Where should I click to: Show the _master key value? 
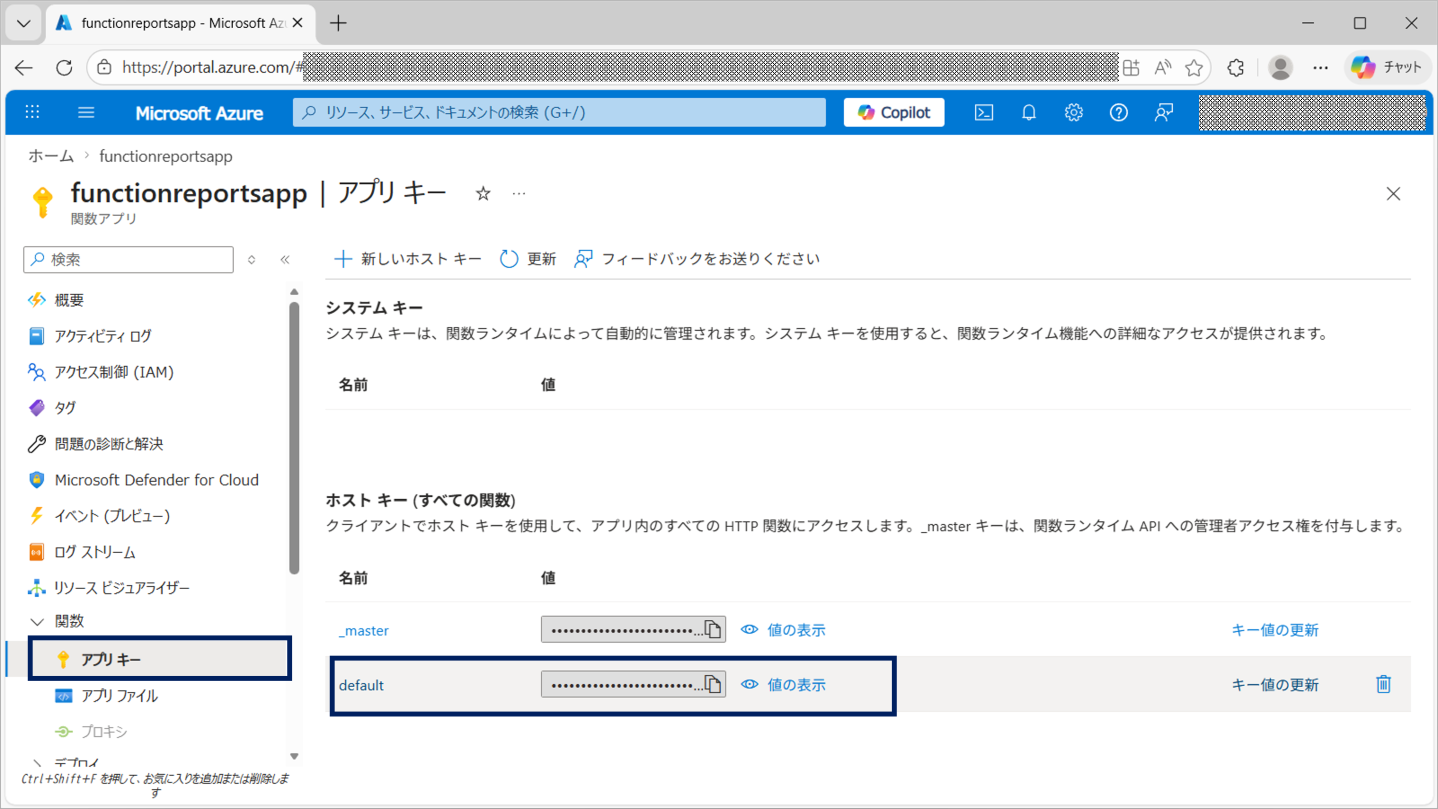point(783,630)
